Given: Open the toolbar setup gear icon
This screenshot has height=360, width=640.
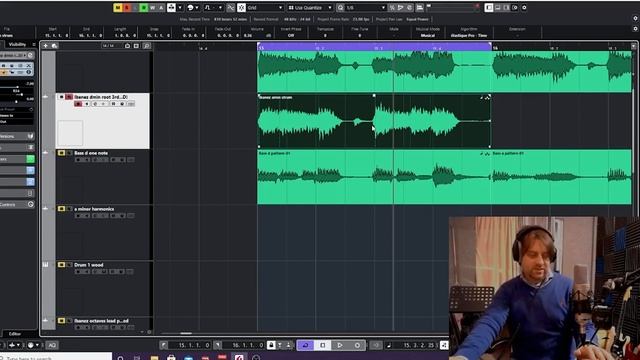Looking at the screenshot, I should tap(524, 8).
